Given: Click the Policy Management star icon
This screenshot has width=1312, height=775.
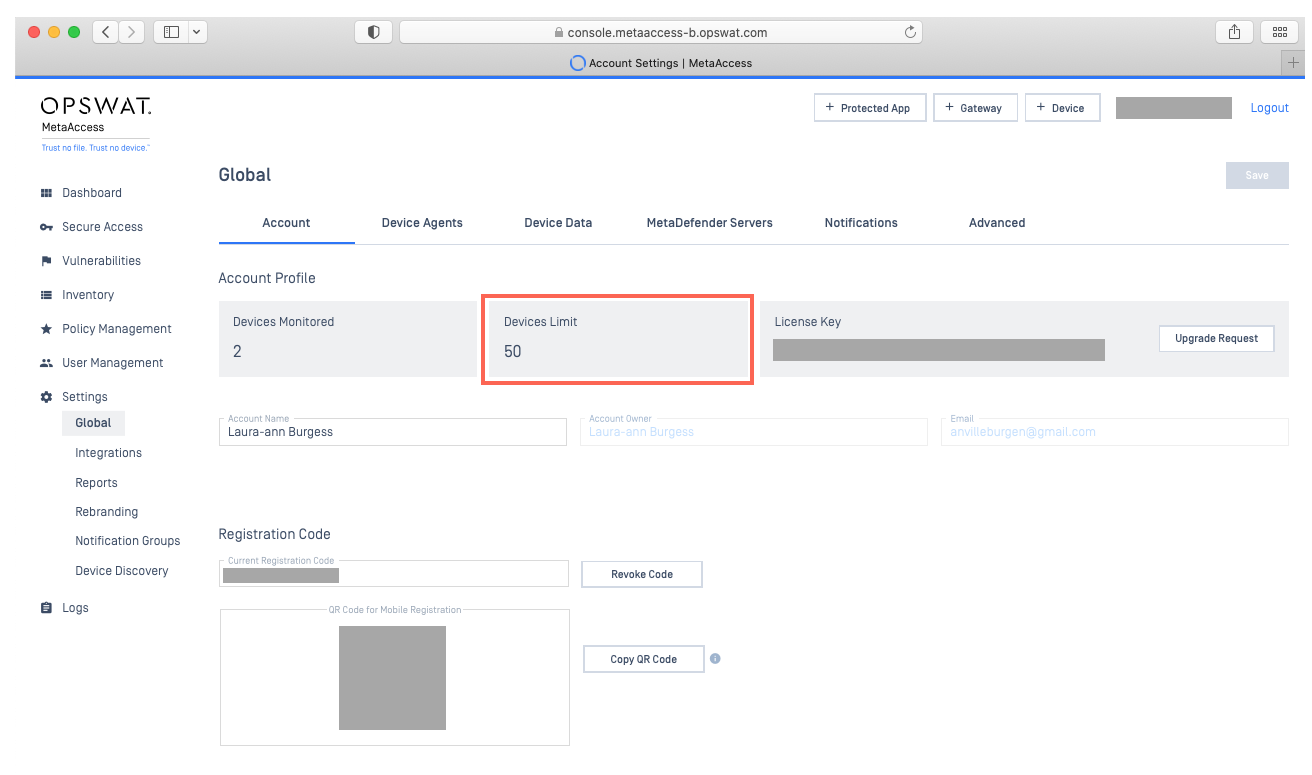Looking at the screenshot, I should click(x=46, y=329).
